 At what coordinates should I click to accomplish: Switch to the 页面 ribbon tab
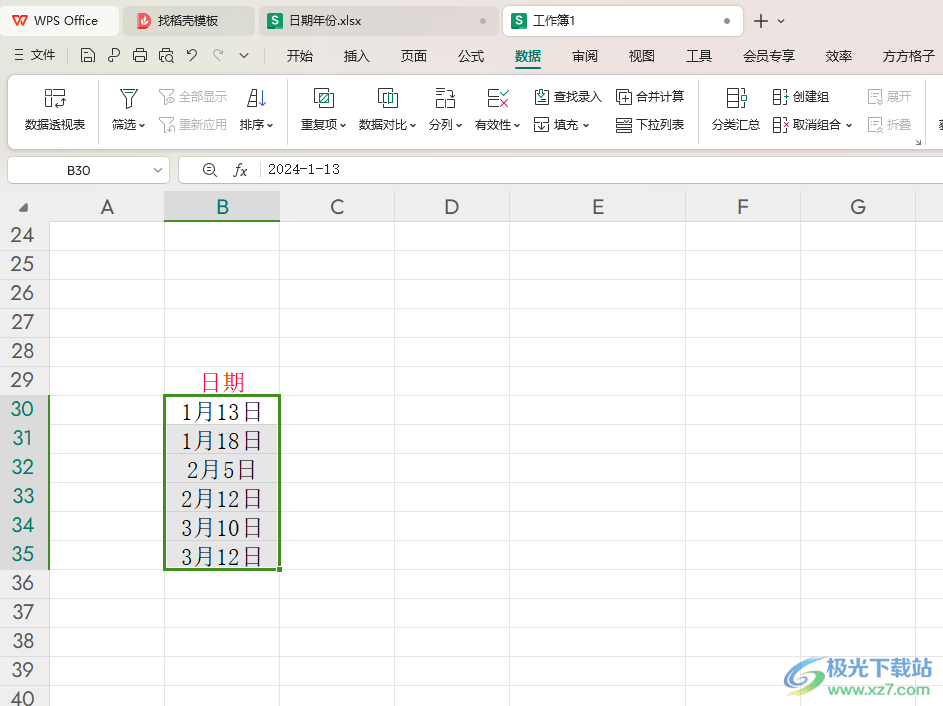pos(414,56)
